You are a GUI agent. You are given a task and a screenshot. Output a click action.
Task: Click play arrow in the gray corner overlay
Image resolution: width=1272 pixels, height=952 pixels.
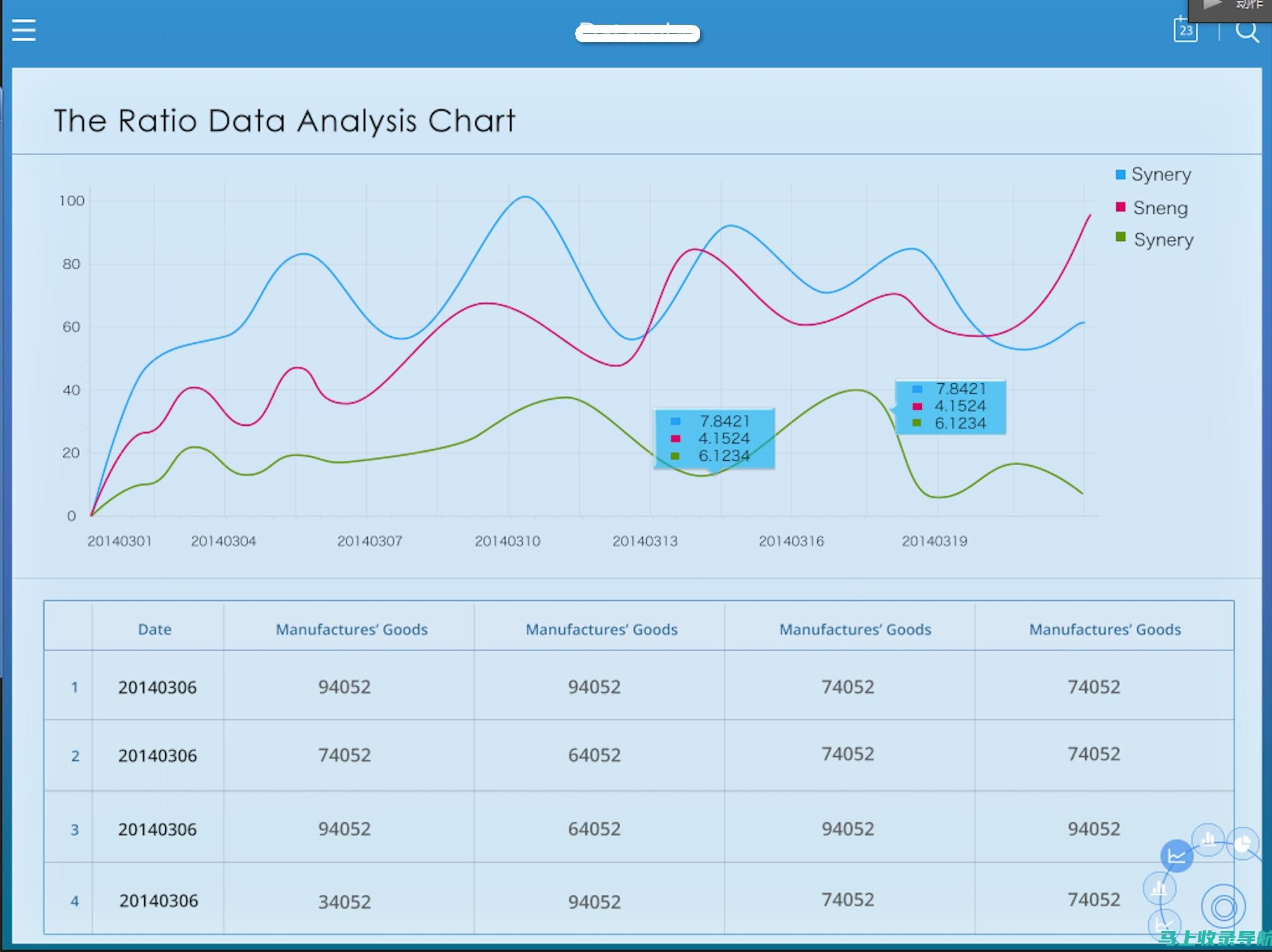1212,5
